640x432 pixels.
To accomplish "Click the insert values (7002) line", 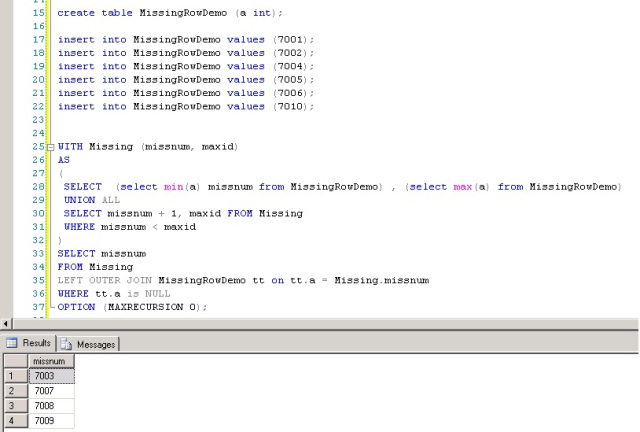I will (186, 53).
